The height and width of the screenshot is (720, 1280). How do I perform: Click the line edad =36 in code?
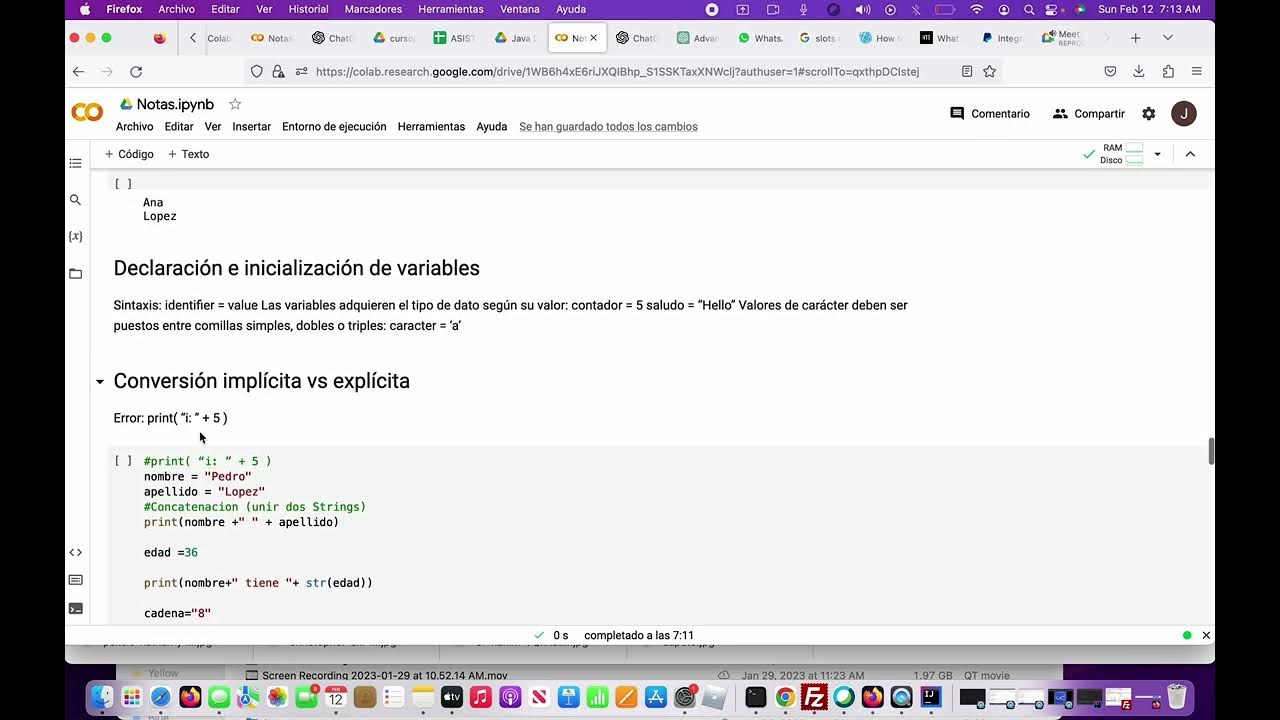(x=171, y=553)
